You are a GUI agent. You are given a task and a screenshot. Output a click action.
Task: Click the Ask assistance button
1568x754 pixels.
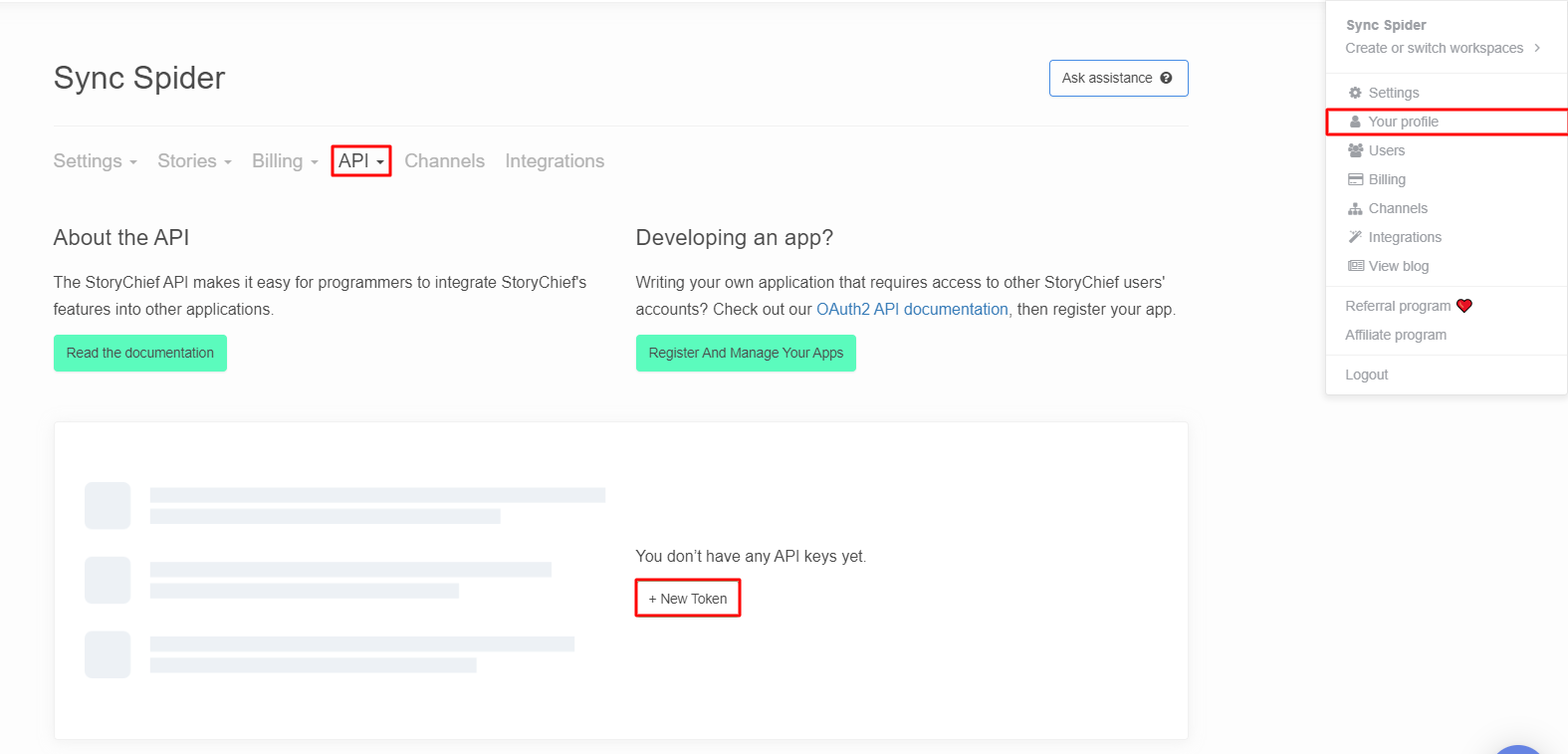tap(1118, 78)
